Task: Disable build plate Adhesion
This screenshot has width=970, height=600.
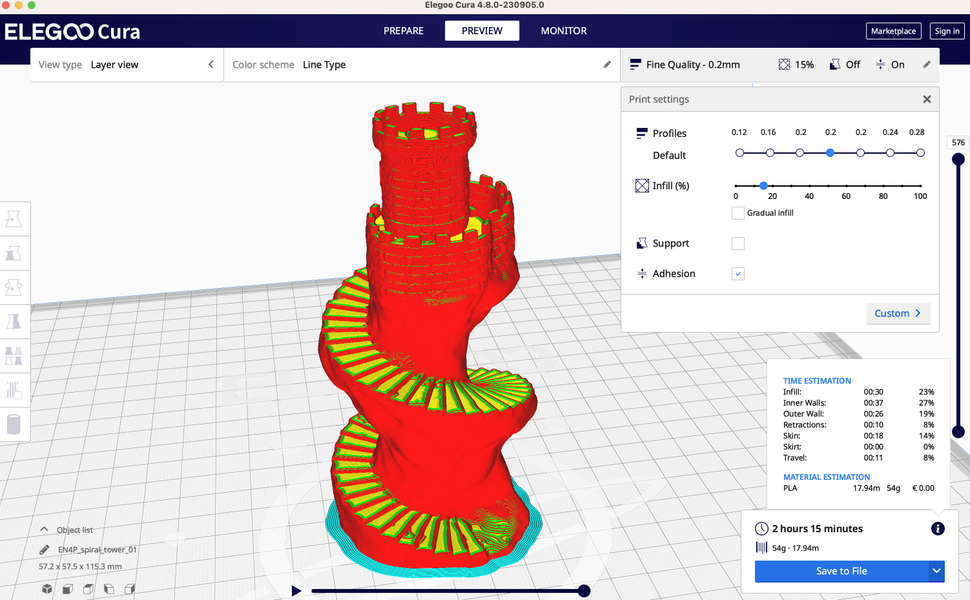Action: click(737, 273)
